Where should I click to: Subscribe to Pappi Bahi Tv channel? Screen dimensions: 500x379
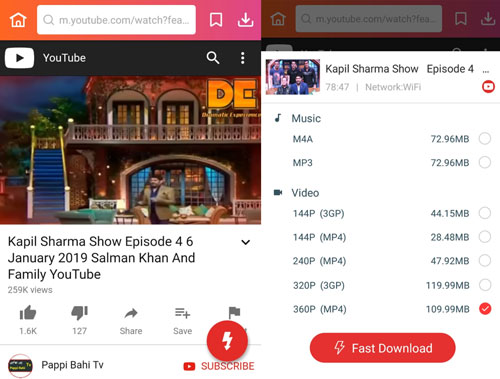[x=219, y=366]
